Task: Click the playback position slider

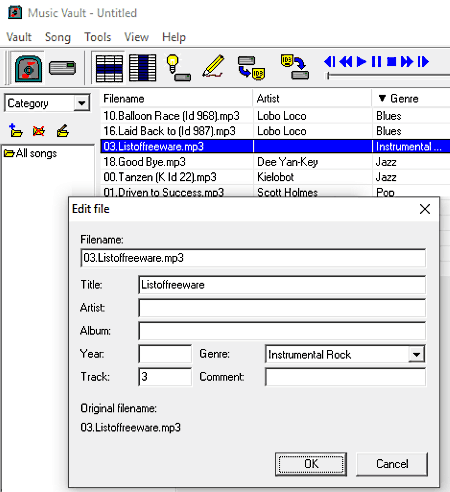Action: (388, 76)
